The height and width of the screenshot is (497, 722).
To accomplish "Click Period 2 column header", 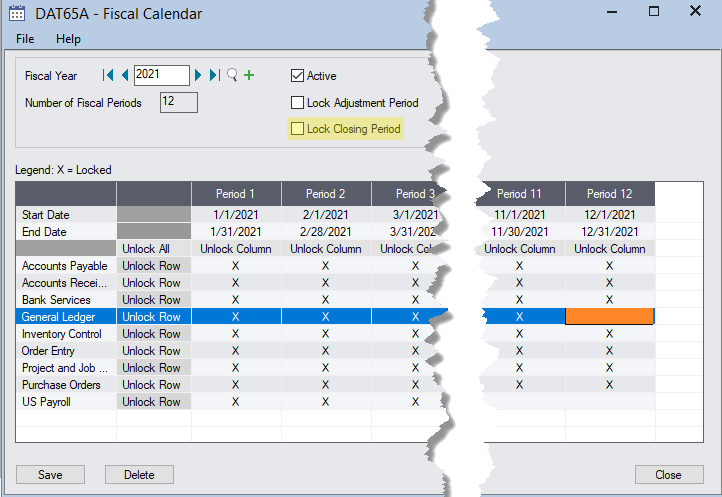I will [x=326, y=194].
